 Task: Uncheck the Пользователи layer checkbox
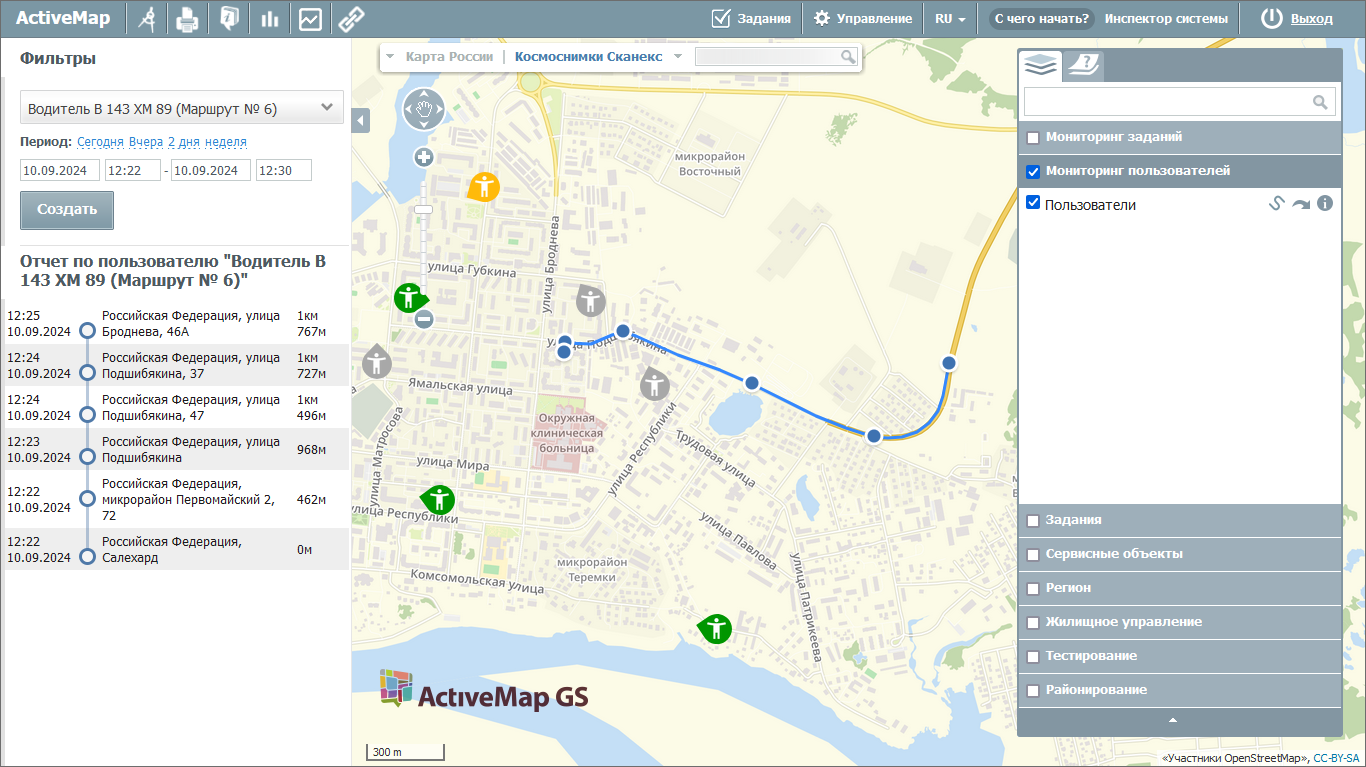[x=1034, y=203]
